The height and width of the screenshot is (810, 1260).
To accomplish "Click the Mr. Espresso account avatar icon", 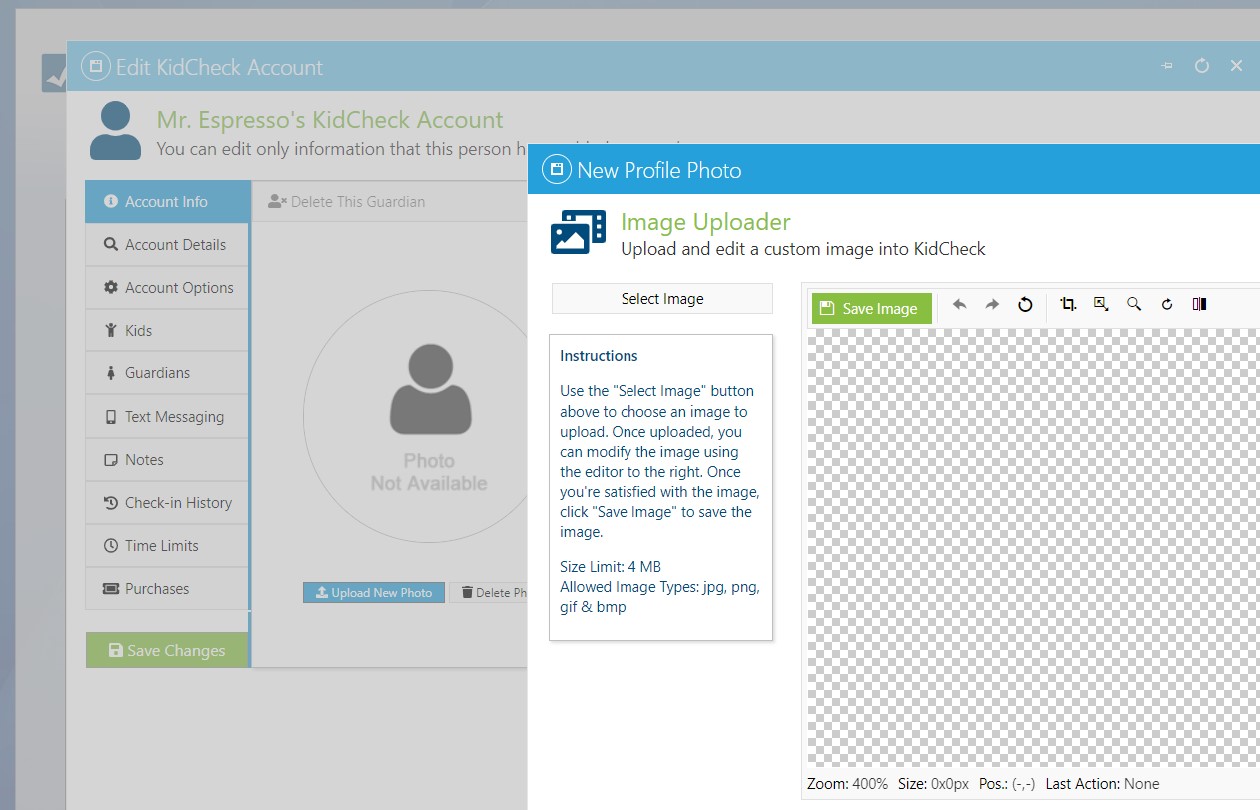I will pyautogui.click(x=115, y=131).
